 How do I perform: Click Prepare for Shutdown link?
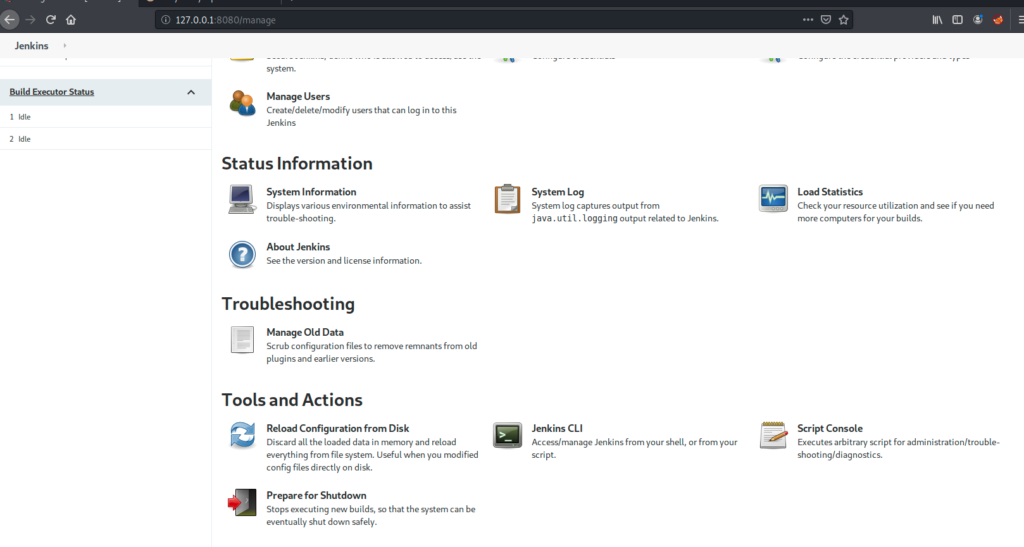[x=316, y=495]
